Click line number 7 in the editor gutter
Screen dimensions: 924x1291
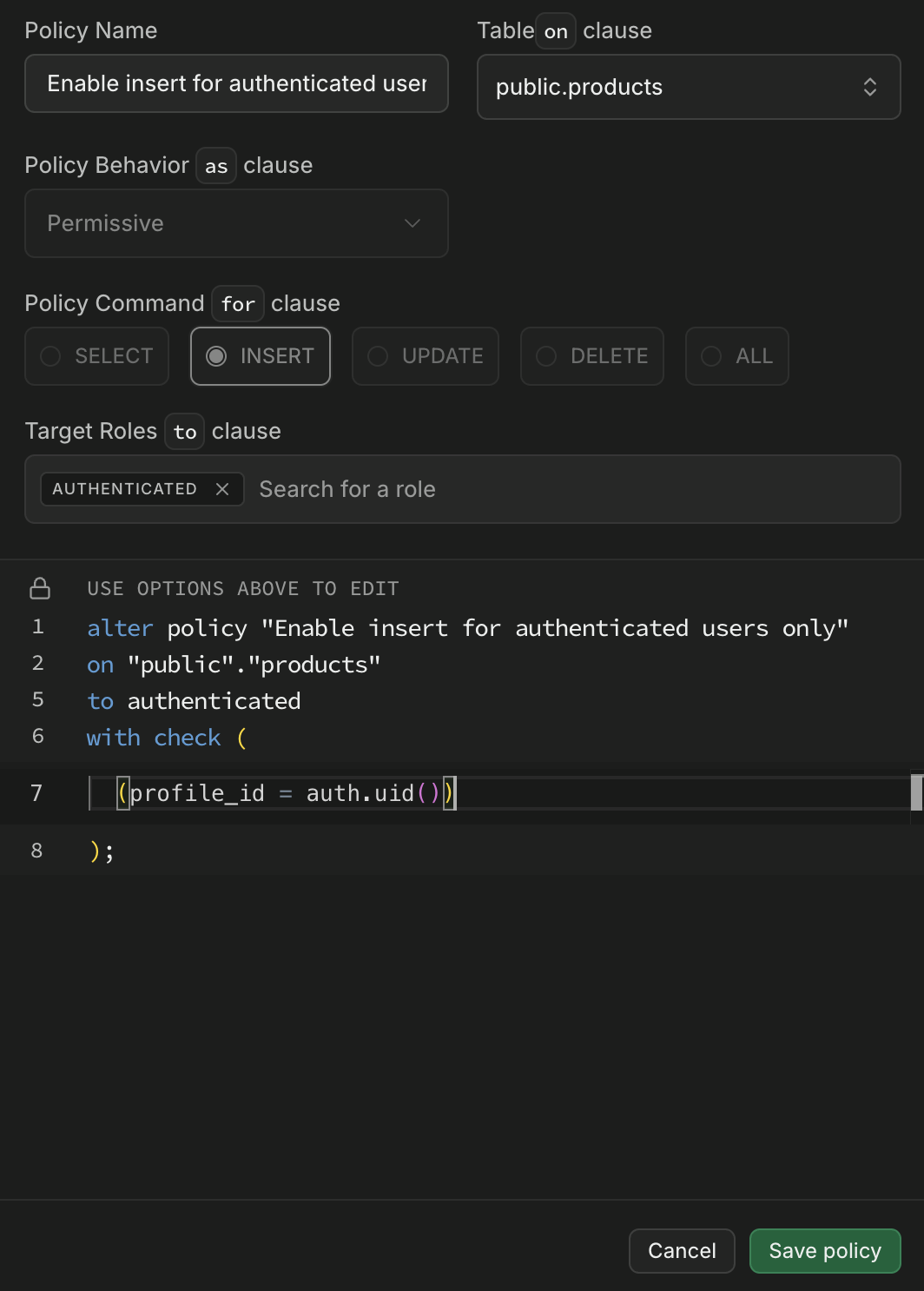[36, 793]
